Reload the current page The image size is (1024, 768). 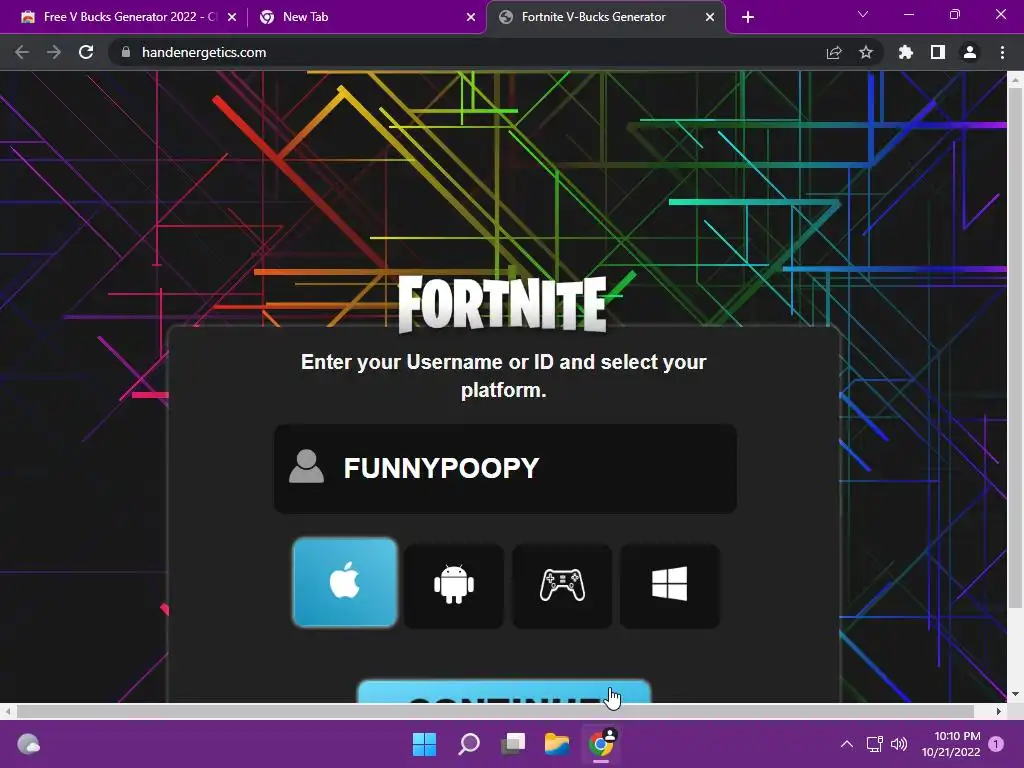click(86, 52)
